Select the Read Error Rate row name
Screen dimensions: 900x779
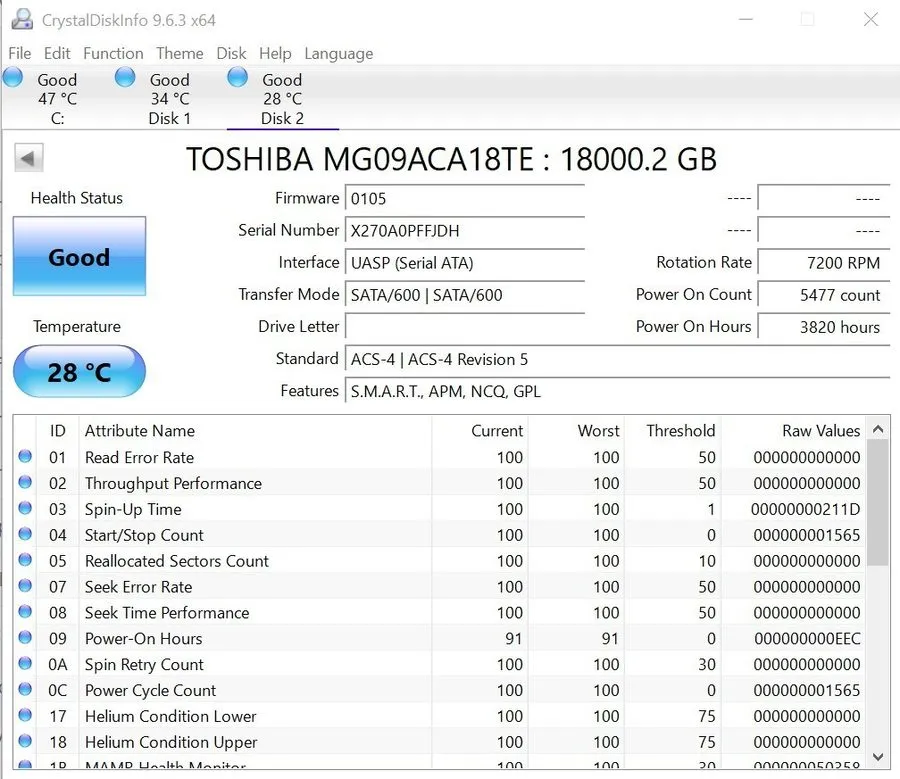(x=139, y=458)
